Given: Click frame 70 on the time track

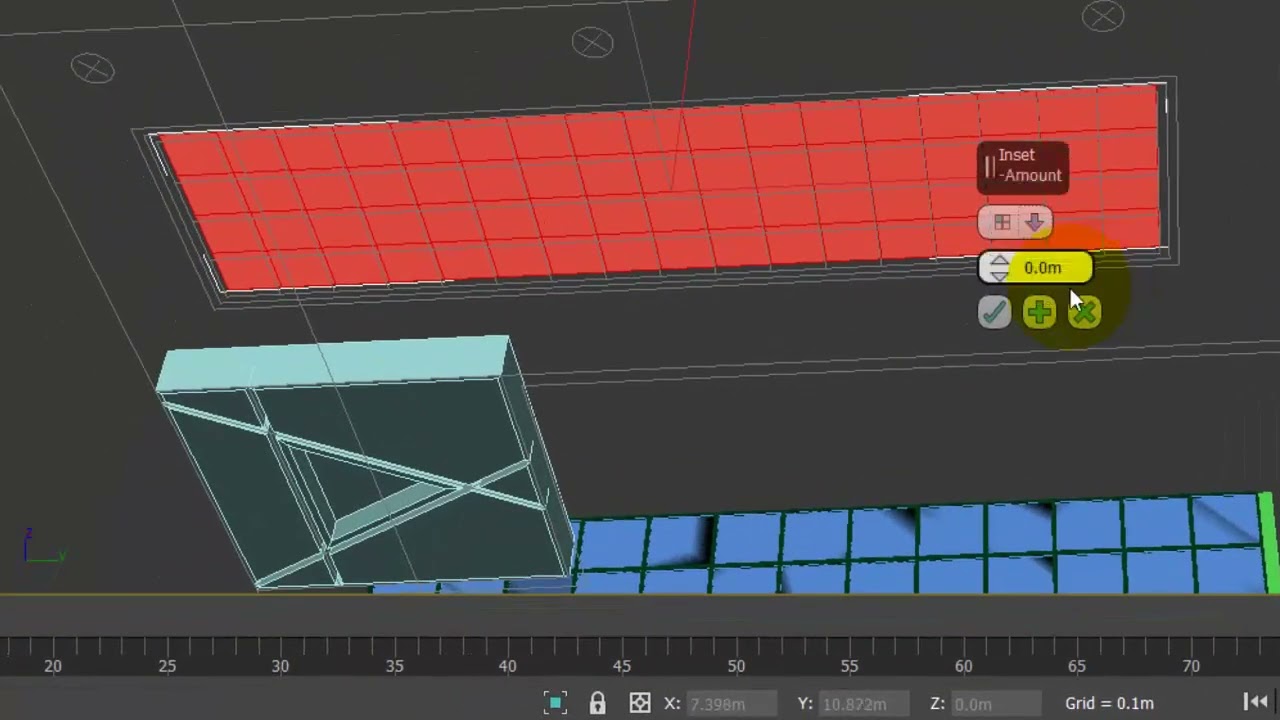Looking at the screenshot, I should [x=1191, y=666].
